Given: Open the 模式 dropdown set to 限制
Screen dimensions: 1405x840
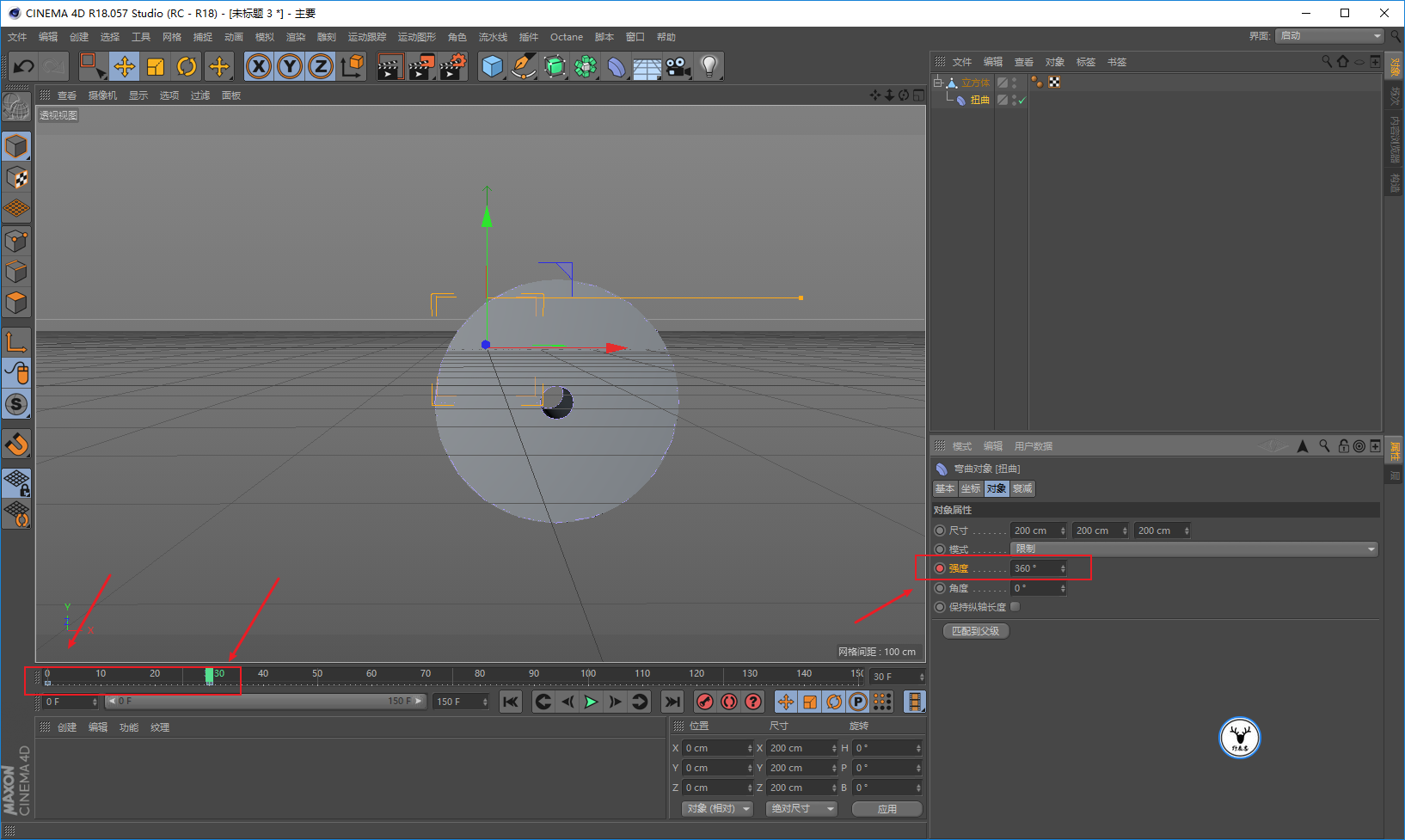Looking at the screenshot, I should pyautogui.click(x=1194, y=549).
